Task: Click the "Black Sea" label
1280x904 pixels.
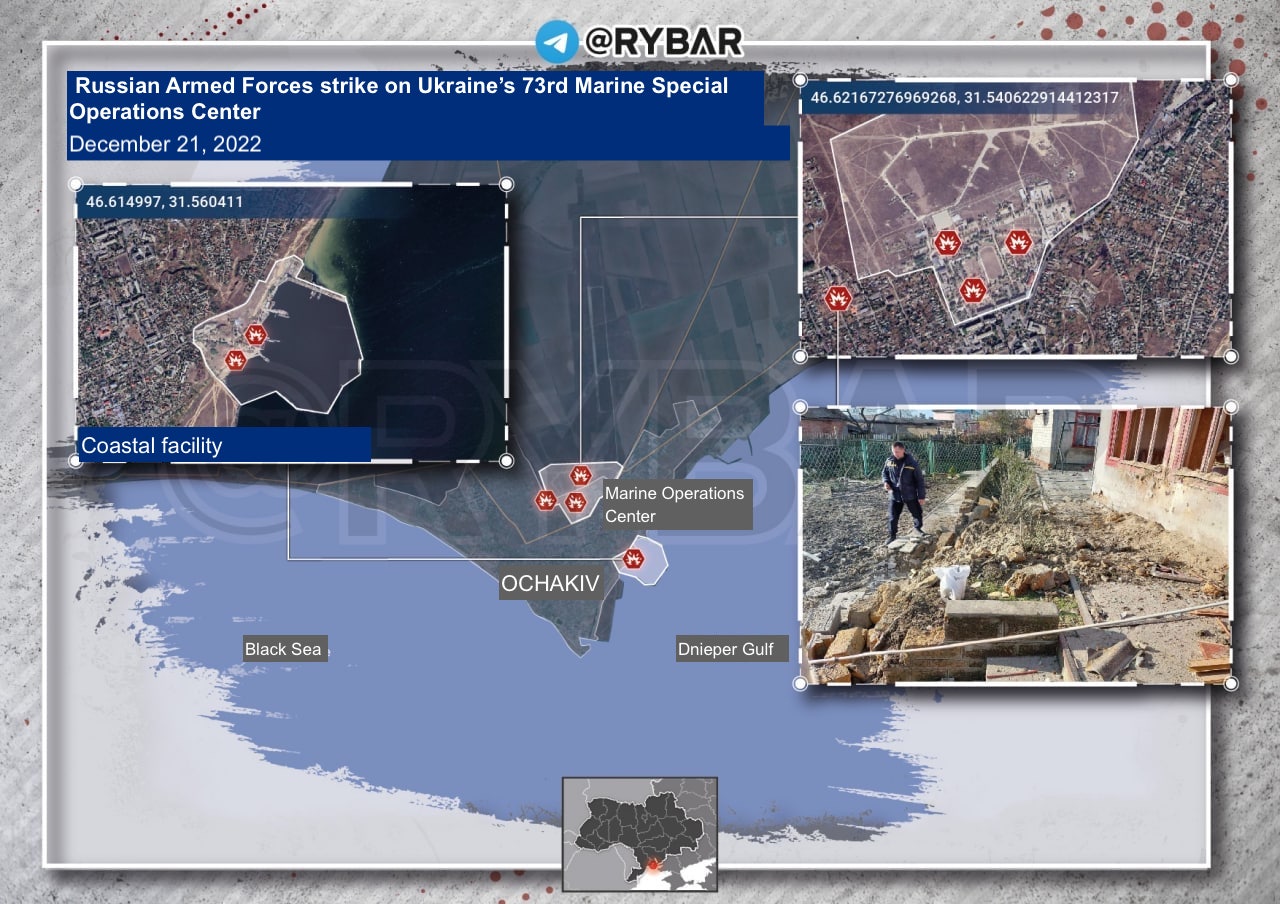Action: pyautogui.click(x=284, y=649)
